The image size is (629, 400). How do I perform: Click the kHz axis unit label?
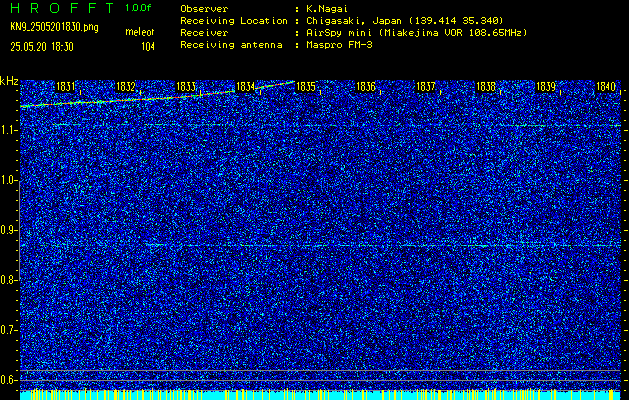point(9,81)
